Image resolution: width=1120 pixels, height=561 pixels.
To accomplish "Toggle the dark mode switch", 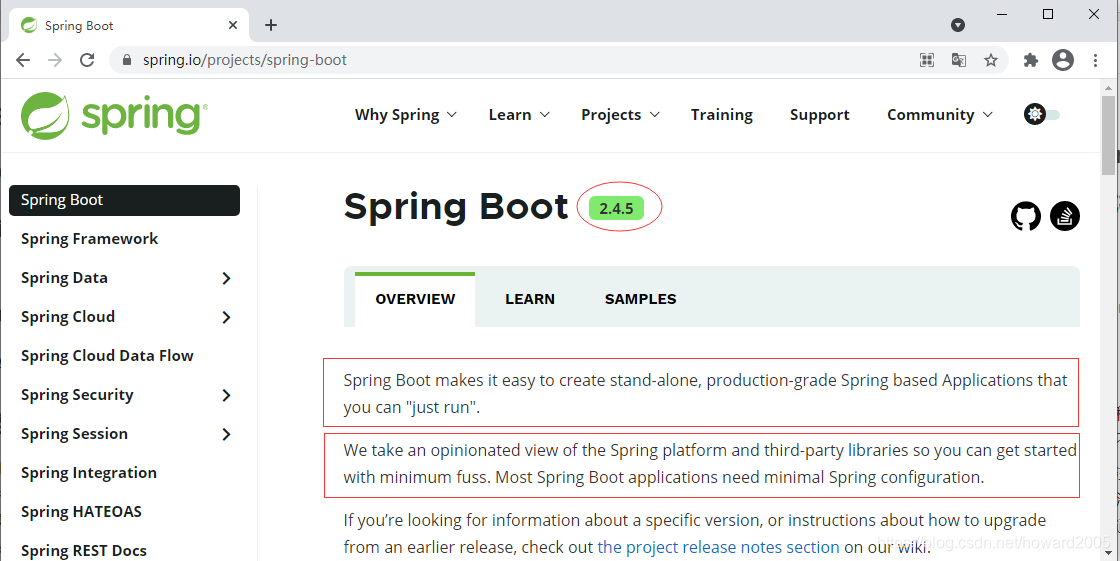I will [x=1042, y=114].
